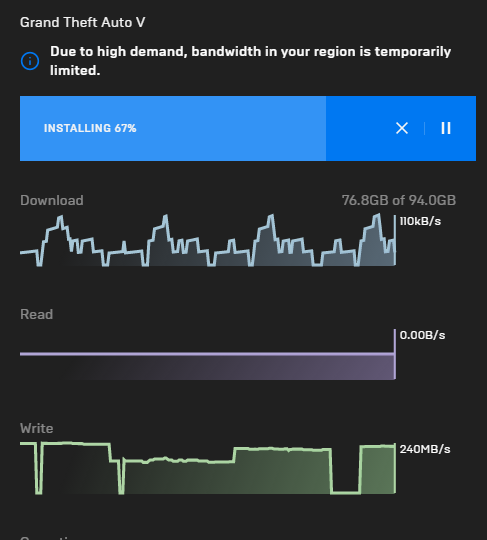This screenshot has height=540, width=487.
Task: Click the current marker on read graph
Action: point(395,354)
